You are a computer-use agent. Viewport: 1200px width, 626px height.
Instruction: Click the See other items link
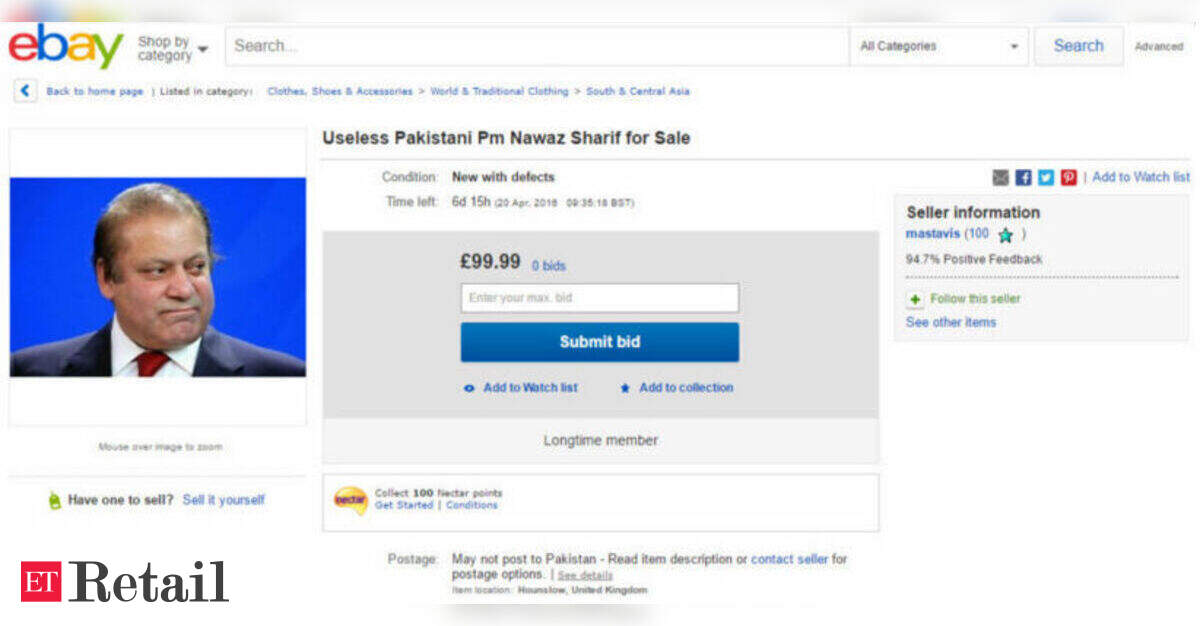950,322
